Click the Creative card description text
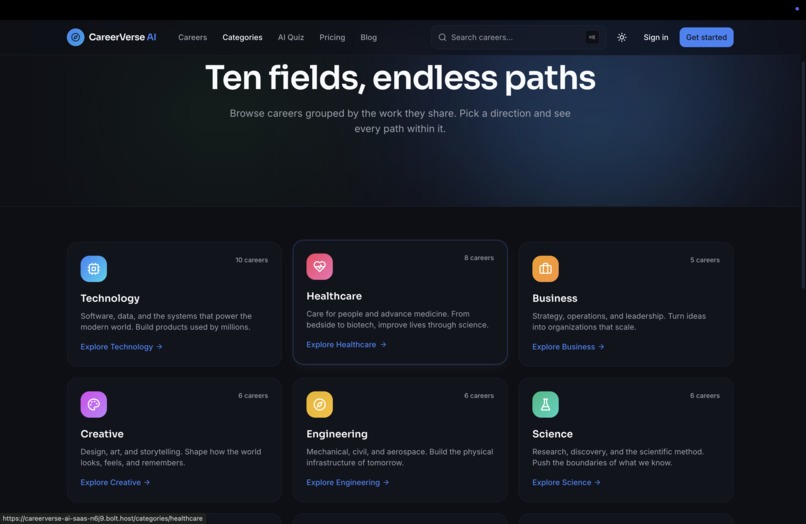 (x=171, y=457)
